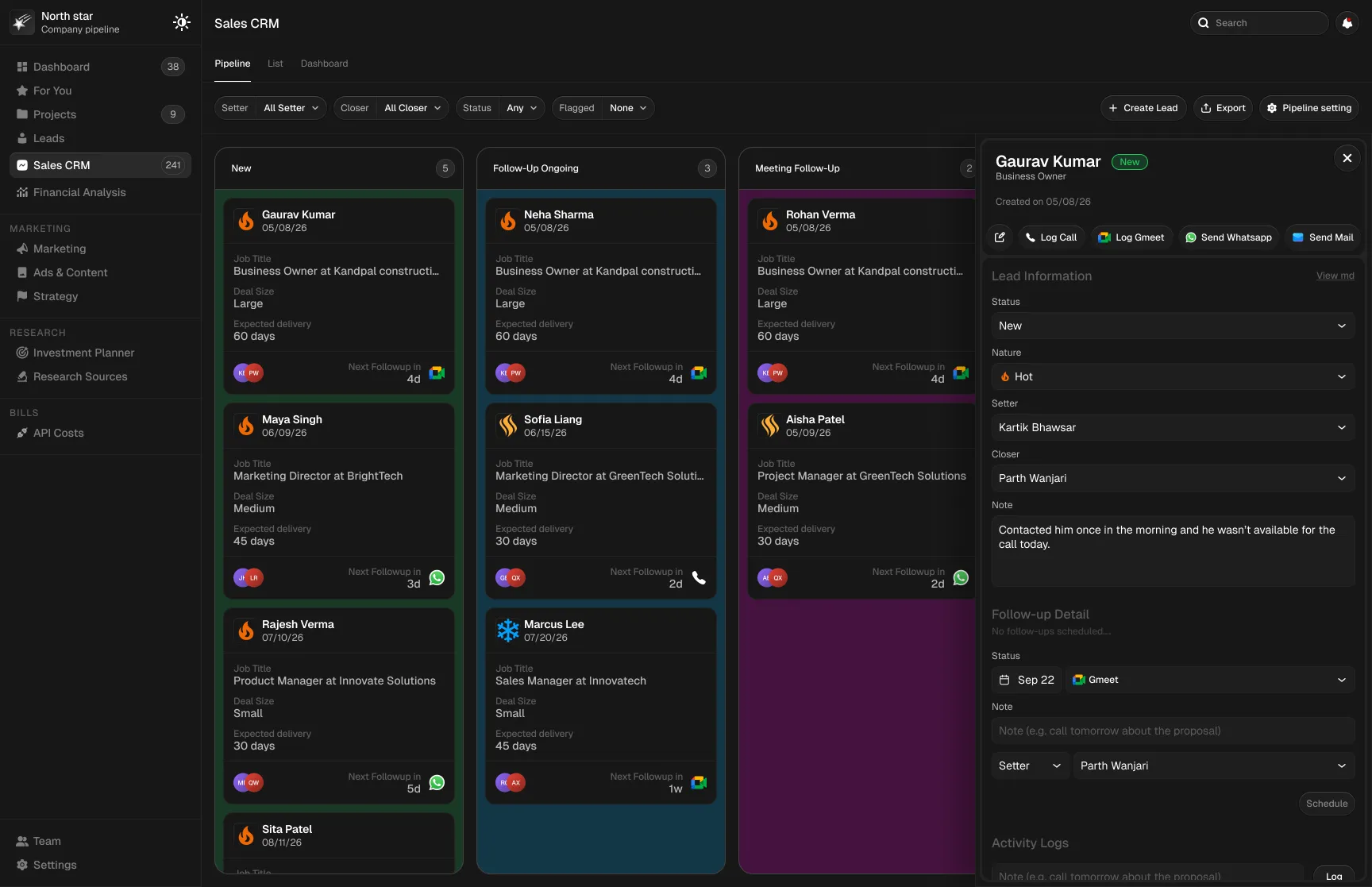
Task: Open the Nature dropdown showing Hot
Action: pyautogui.click(x=1173, y=376)
